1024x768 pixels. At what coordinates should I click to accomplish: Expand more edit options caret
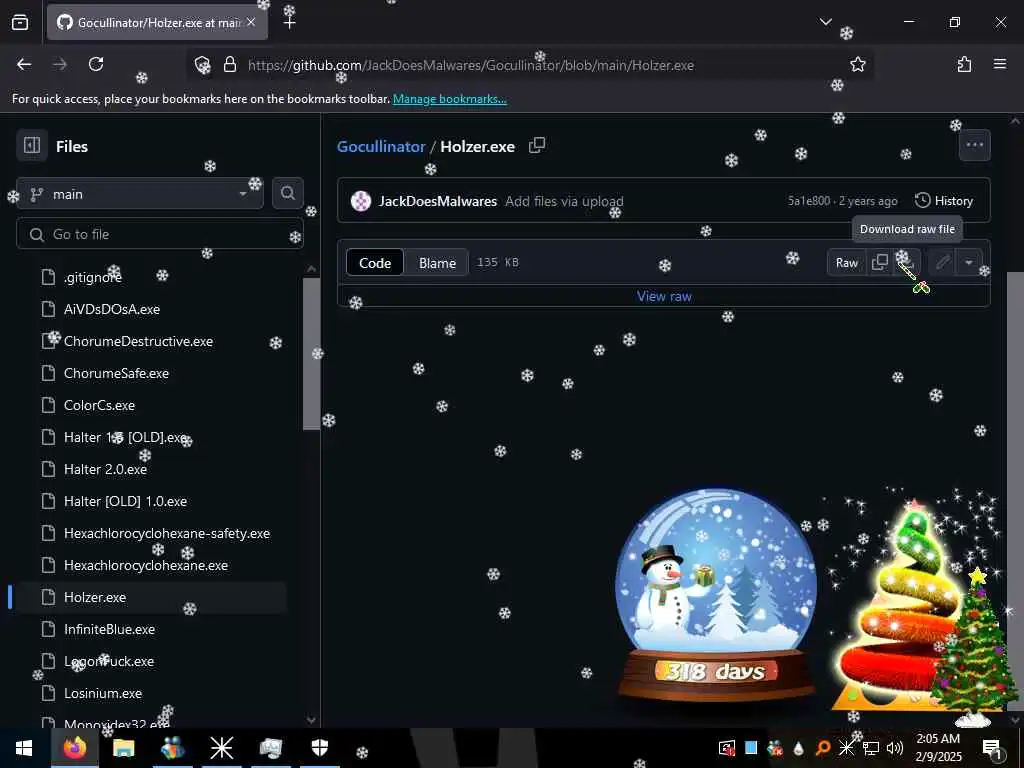coord(969,263)
